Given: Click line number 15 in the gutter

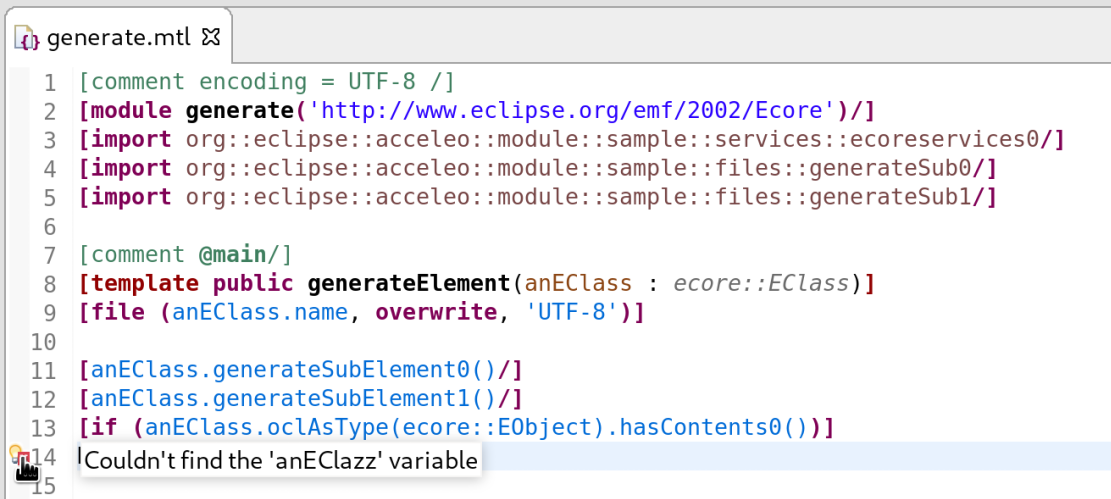Looking at the screenshot, I should pyautogui.click(x=43, y=487).
